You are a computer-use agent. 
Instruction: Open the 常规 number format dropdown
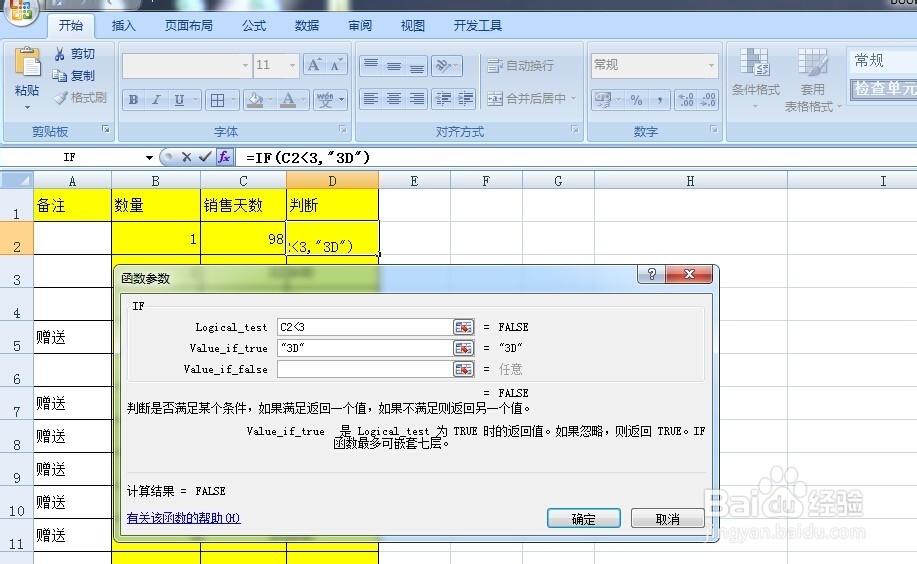point(711,65)
